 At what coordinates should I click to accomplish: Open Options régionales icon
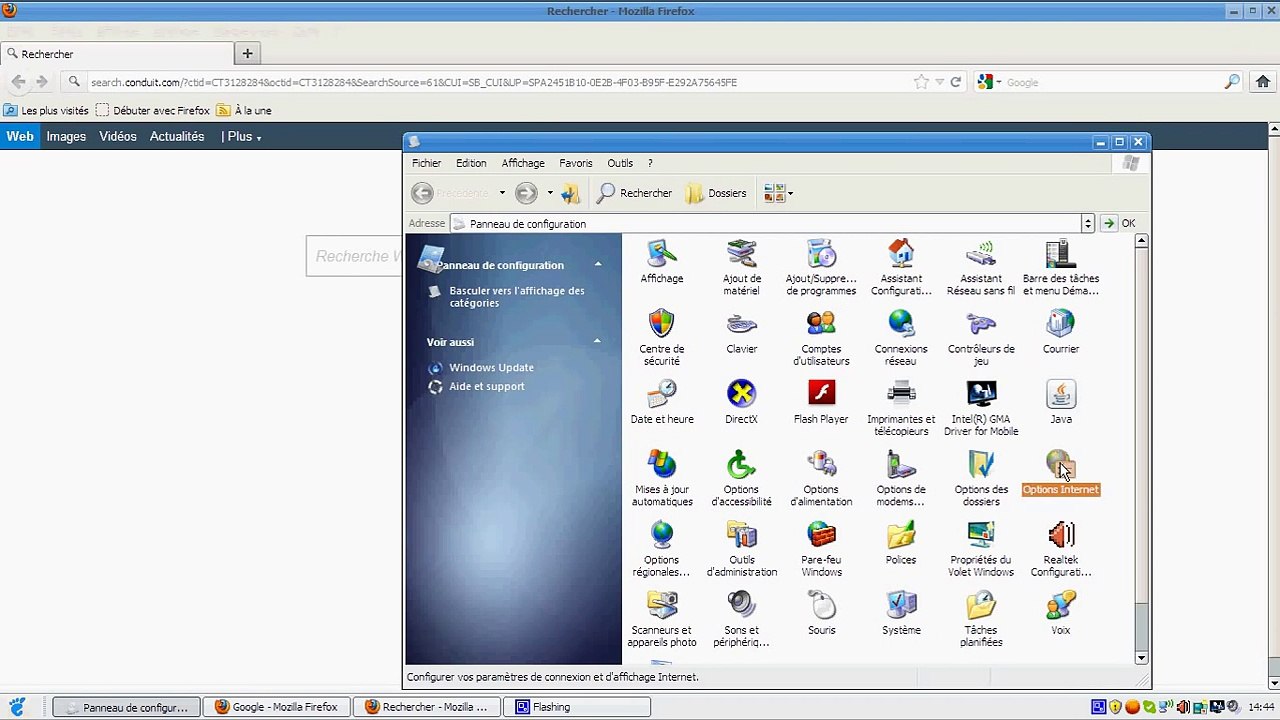click(x=661, y=548)
